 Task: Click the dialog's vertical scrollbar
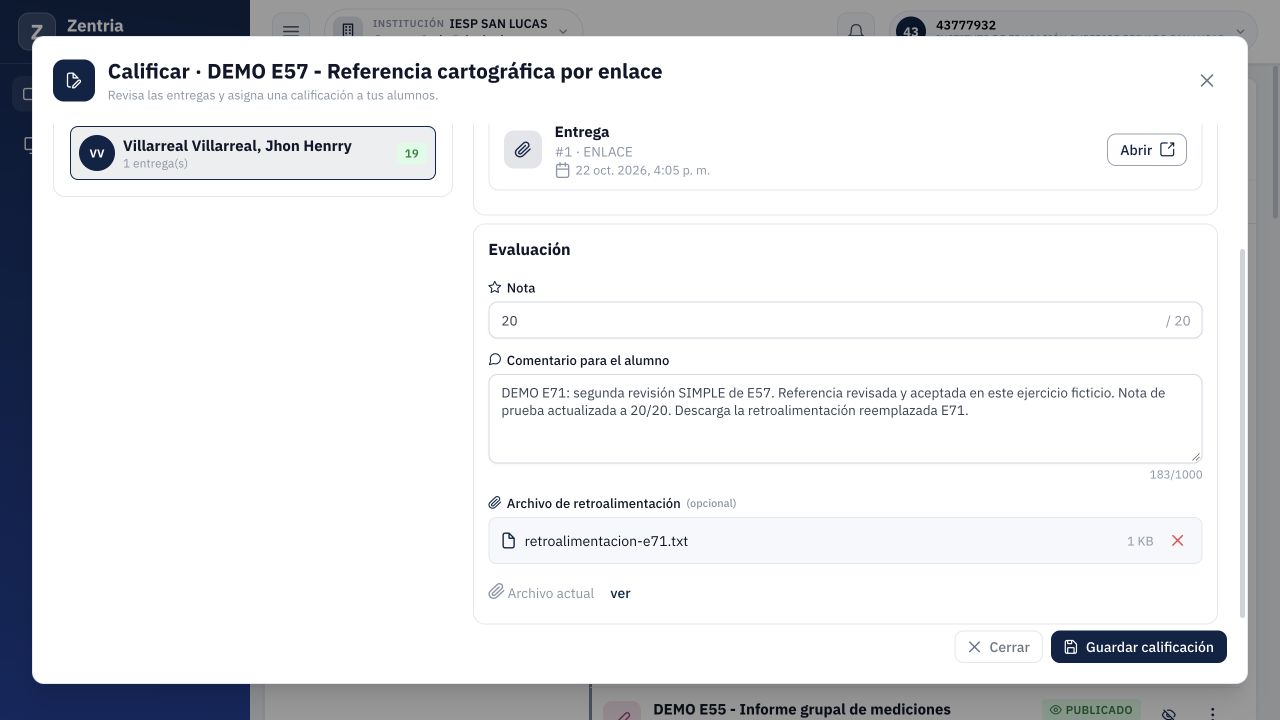(1243, 433)
